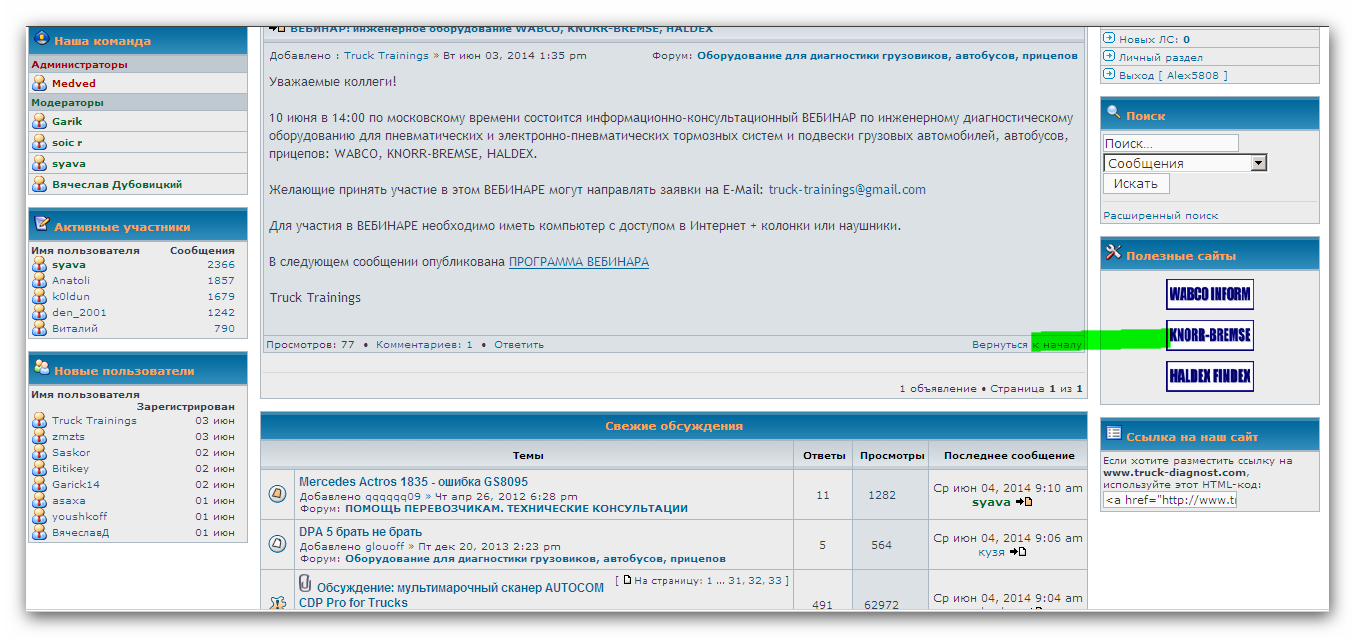This screenshot has width=1355, height=638.
Task: Click the user icon beside Anatoli
Action: coord(39,281)
